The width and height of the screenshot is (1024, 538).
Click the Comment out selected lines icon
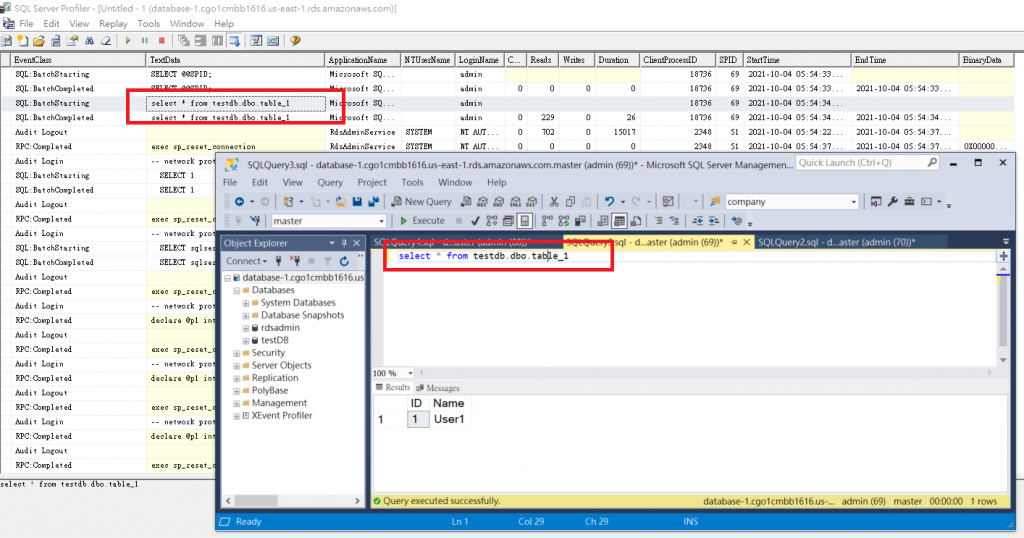point(658,221)
